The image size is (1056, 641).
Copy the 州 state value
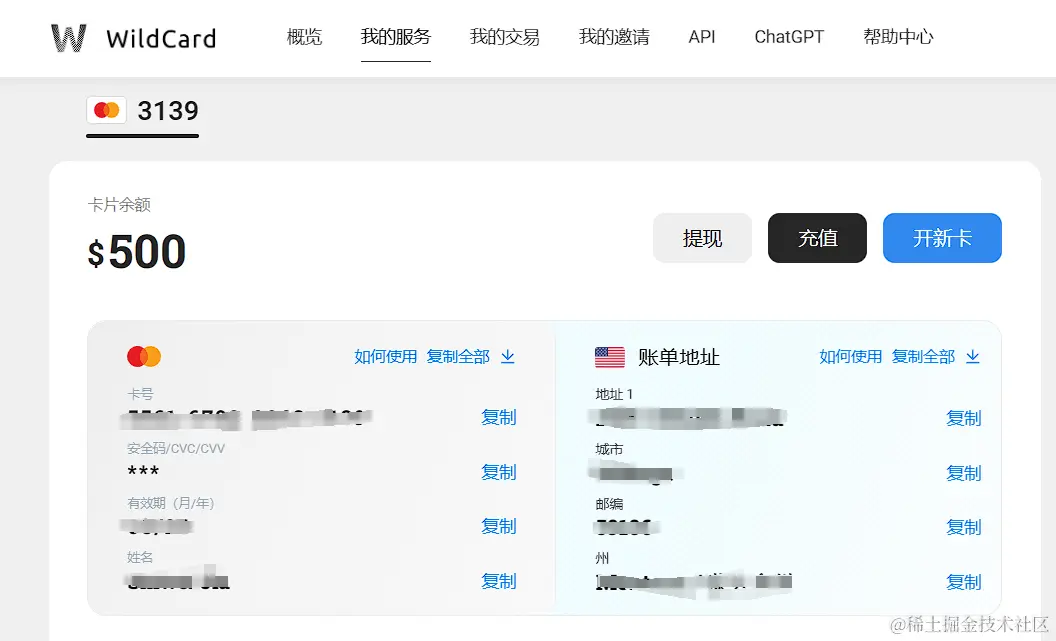click(964, 582)
